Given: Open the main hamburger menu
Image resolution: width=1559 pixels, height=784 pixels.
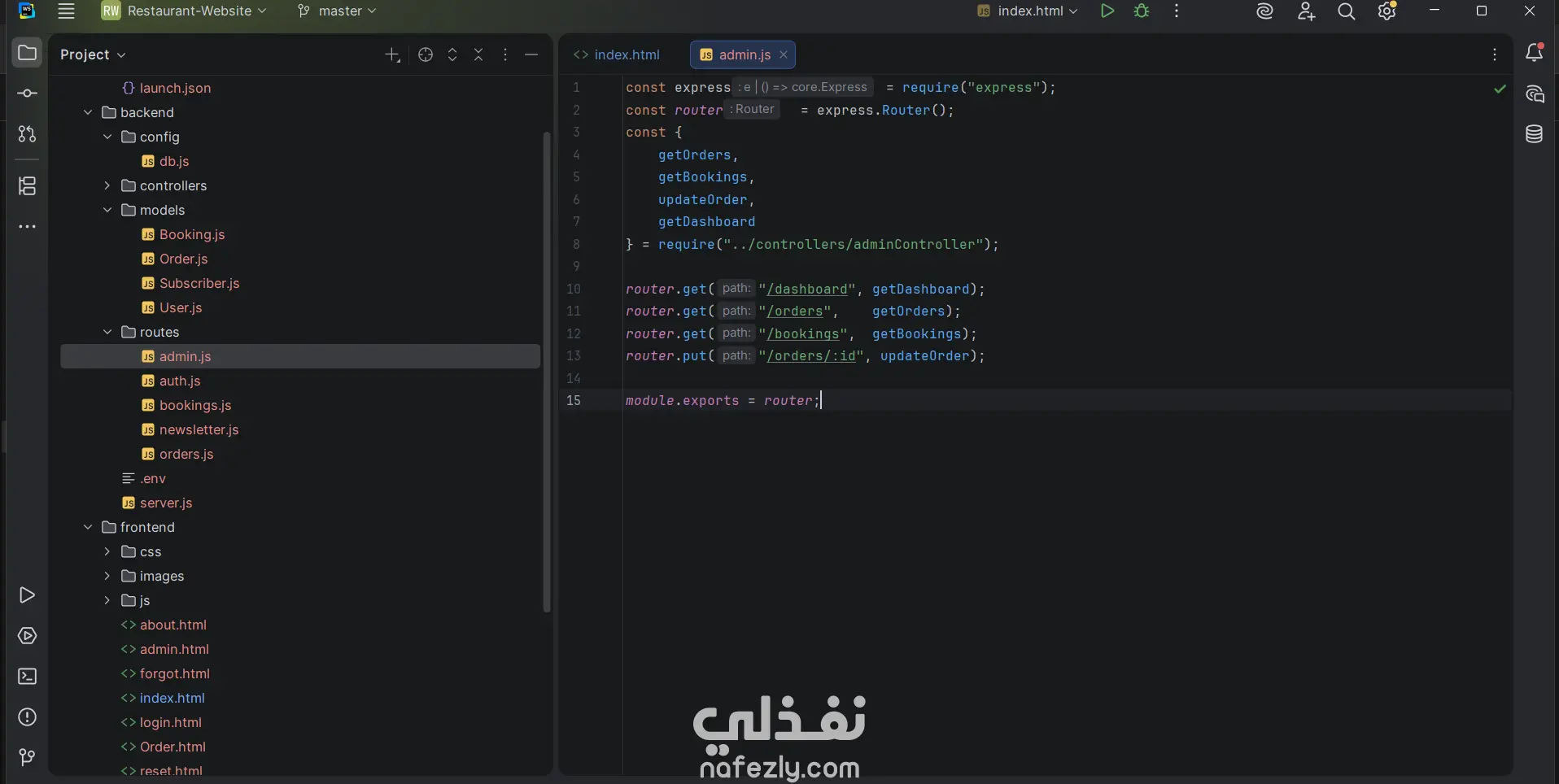Looking at the screenshot, I should coord(66,11).
